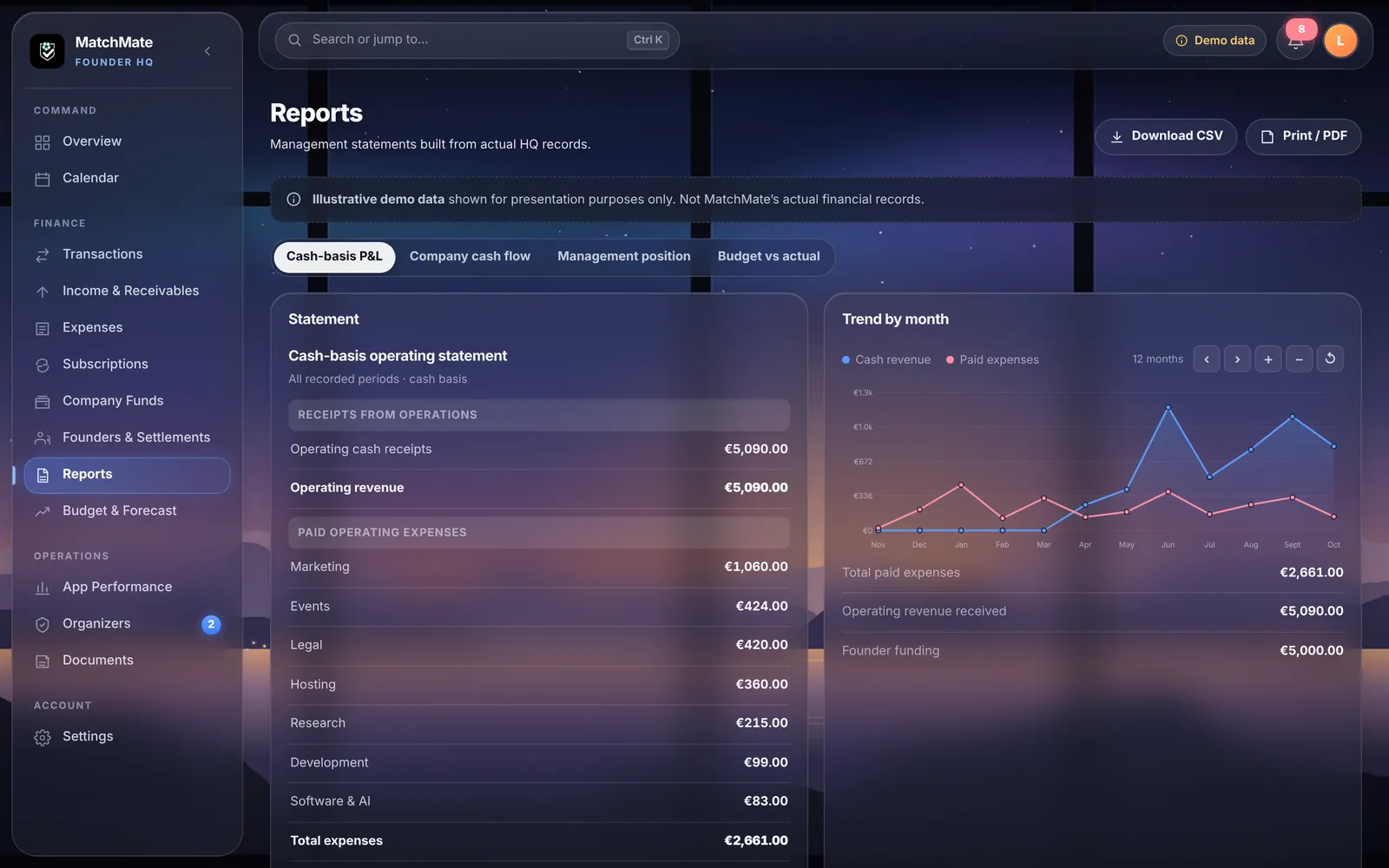The height and width of the screenshot is (868, 1389).
Task: Pan chart to next months
Action: pos(1237,359)
